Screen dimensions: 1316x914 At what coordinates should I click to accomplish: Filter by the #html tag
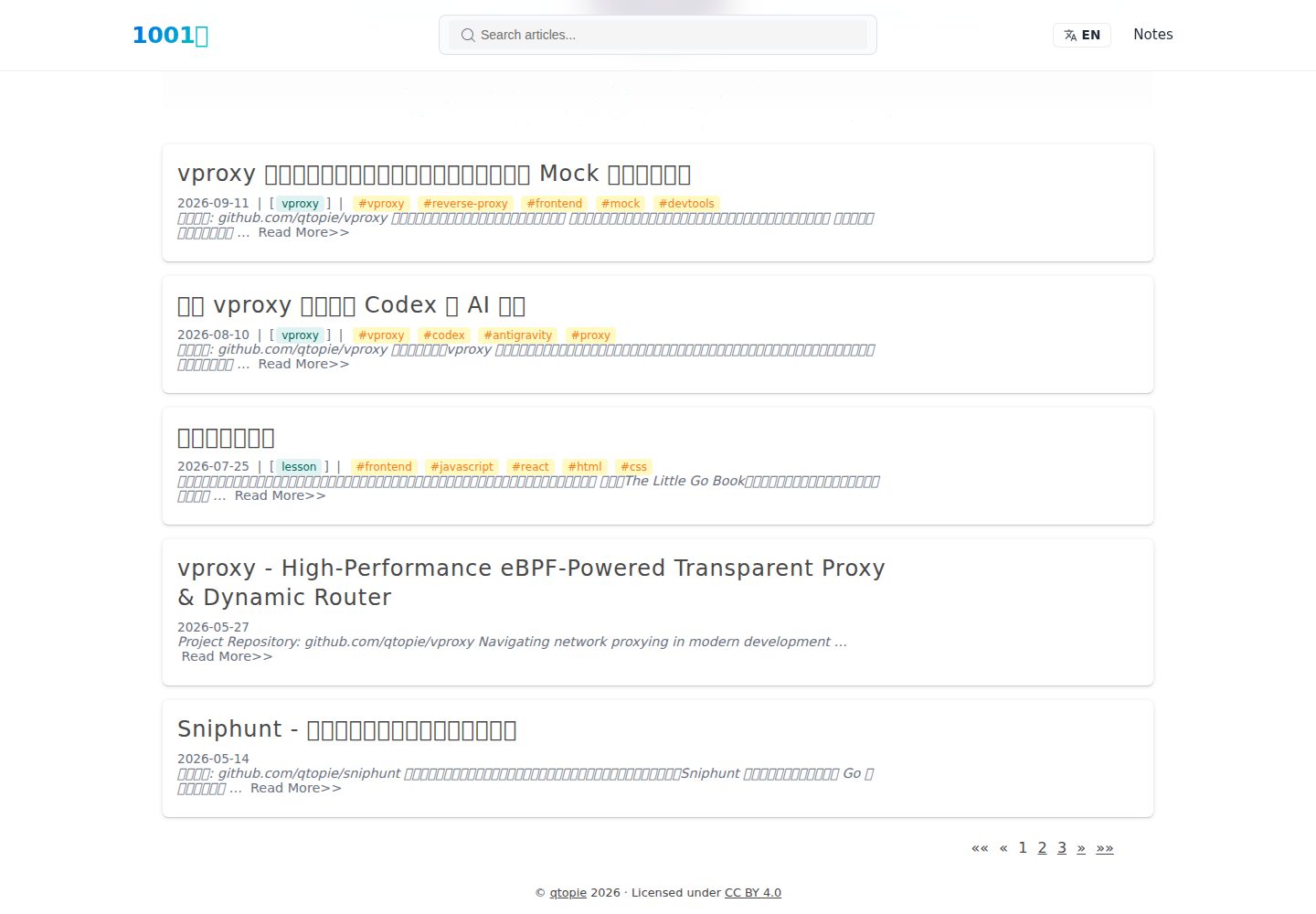click(x=585, y=467)
